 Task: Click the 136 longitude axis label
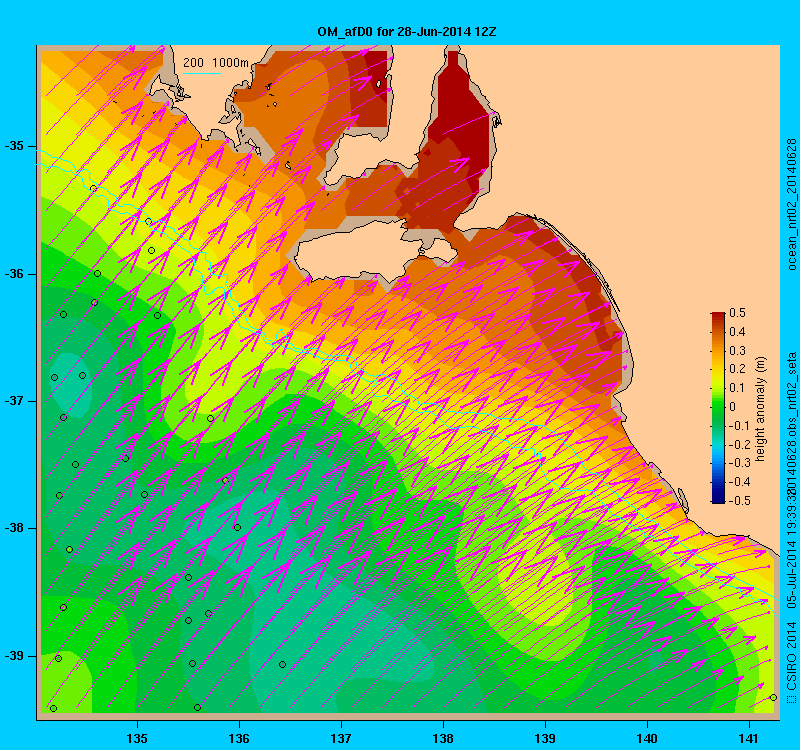point(239,739)
